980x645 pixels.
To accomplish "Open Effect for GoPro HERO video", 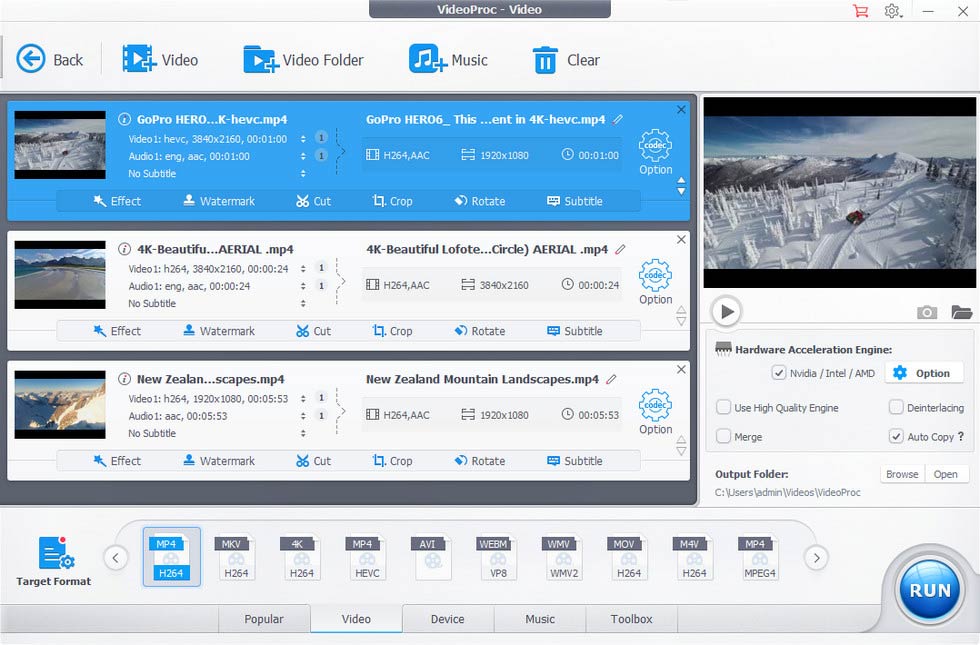I will pyautogui.click(x=117, y=201).
